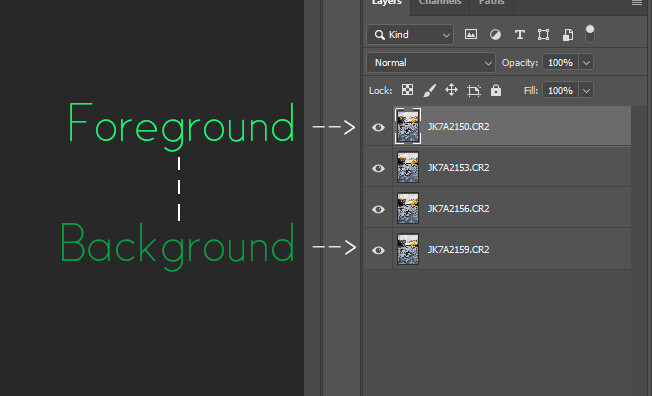Toggle layer filtering on/off switch
Viewport: 652px width, 396px height.
point(590,34)
